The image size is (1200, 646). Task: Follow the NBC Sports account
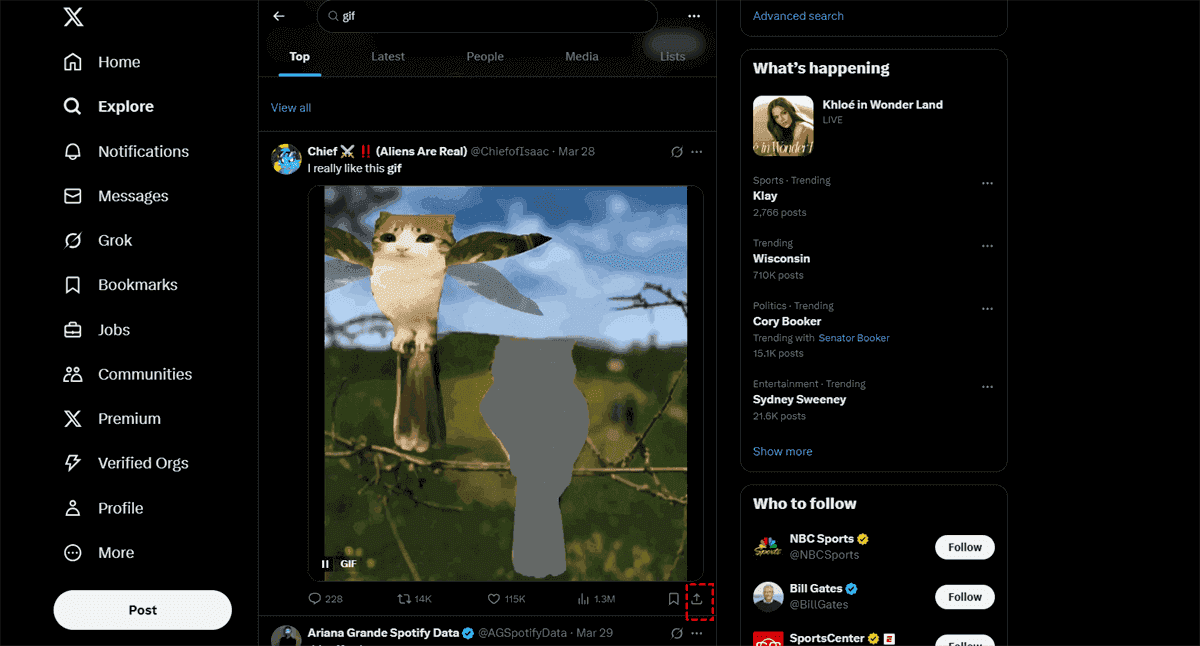pyautogui.click(x=965, y=547)
